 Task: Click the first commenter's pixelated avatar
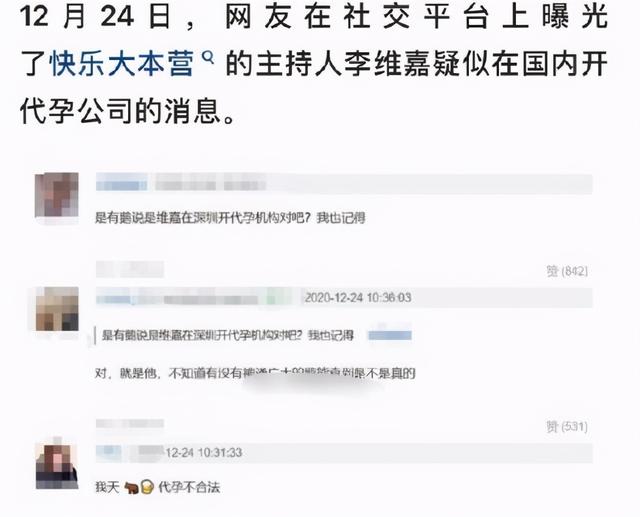[x=57, y=195]
